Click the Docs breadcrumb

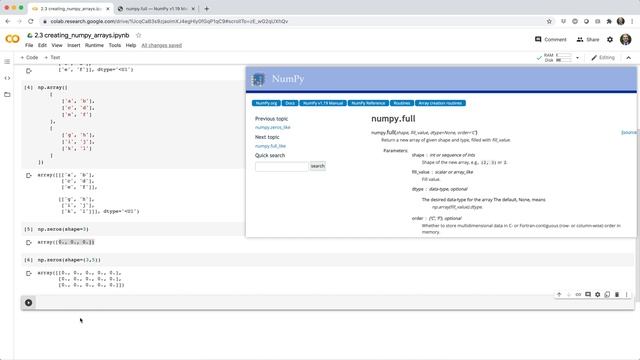click(x=290, y=103)
